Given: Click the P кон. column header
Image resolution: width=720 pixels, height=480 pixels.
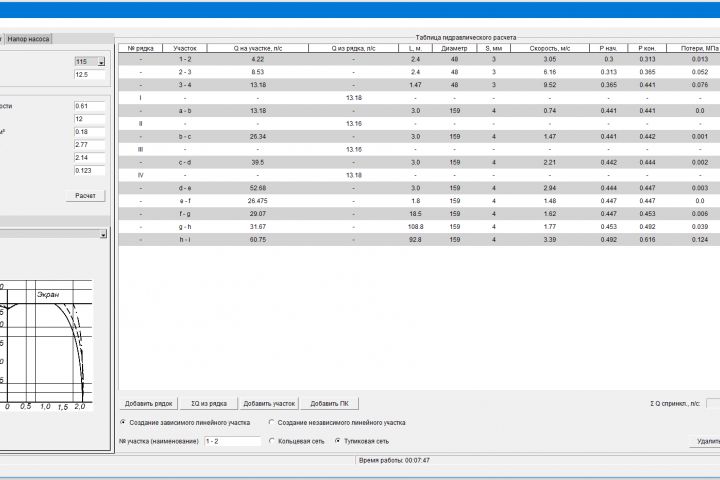Looking at the screenshot, I should (x=647, y=48).
